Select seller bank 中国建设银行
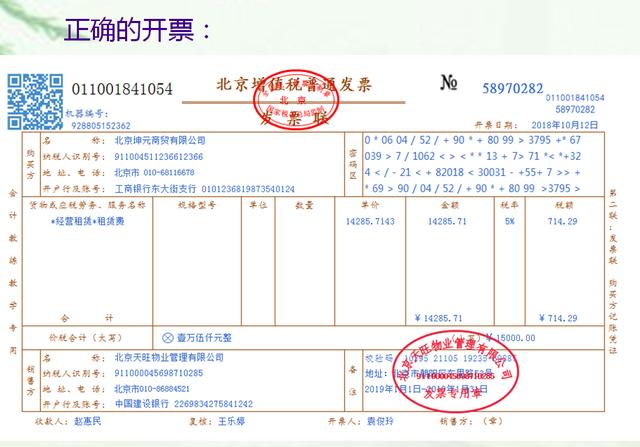This screenshot has width=640, height=447. coord(142,404)
